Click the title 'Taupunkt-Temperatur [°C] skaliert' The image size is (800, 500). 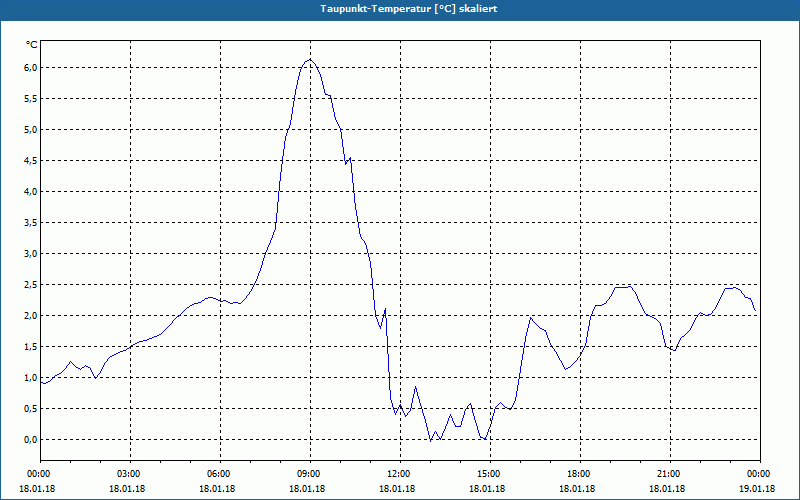tap(409, 9)
